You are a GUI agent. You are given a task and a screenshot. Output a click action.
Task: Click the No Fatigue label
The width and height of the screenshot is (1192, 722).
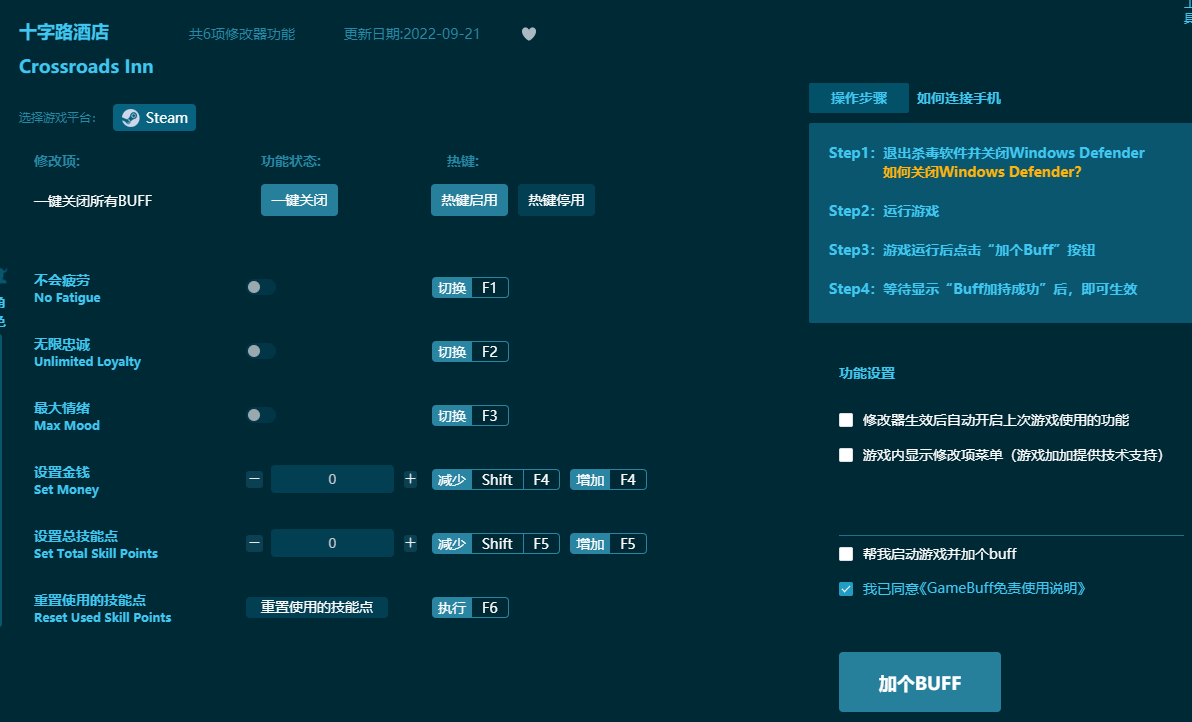[67, 298]
